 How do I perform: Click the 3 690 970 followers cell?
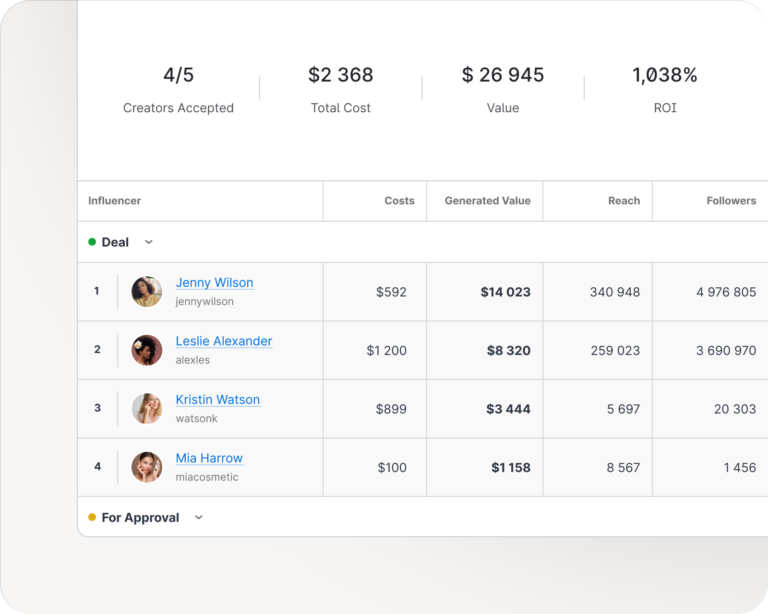pyautogui.click(x=726, y=351)
